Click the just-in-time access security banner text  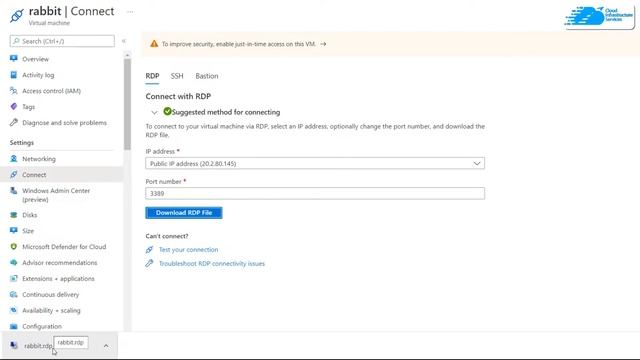[238, 44]
